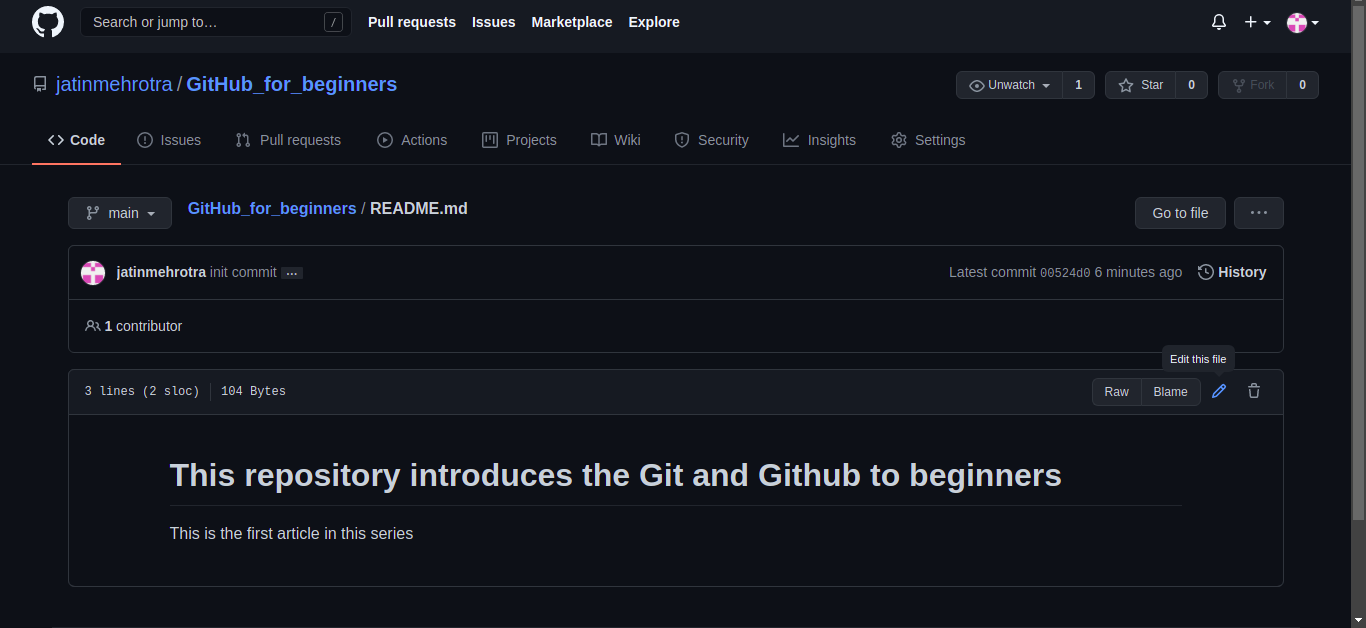1366x628 pixels.
Task: Open Marketplace in top navigation
Action: (572, 22)
